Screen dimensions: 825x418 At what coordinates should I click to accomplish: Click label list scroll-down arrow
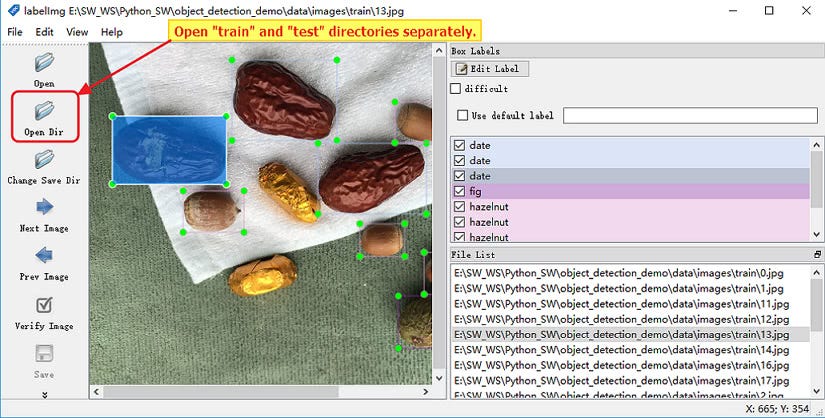click(x=817, y=235)
